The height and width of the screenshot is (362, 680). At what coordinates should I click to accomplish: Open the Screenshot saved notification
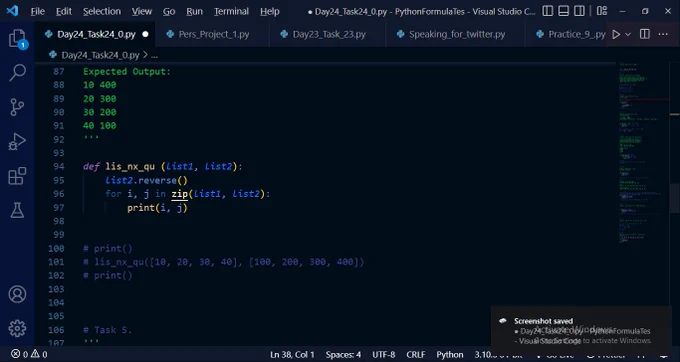click(581, 330)
